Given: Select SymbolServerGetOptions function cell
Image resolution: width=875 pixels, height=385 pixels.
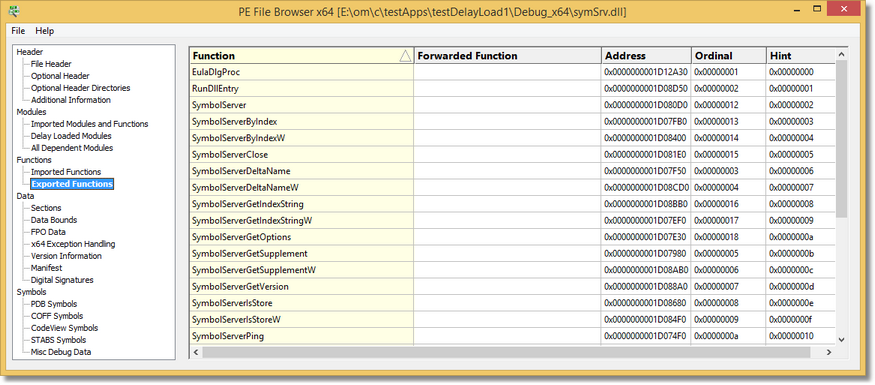Looking at the screenshot, I should click(x=301, y=237).
